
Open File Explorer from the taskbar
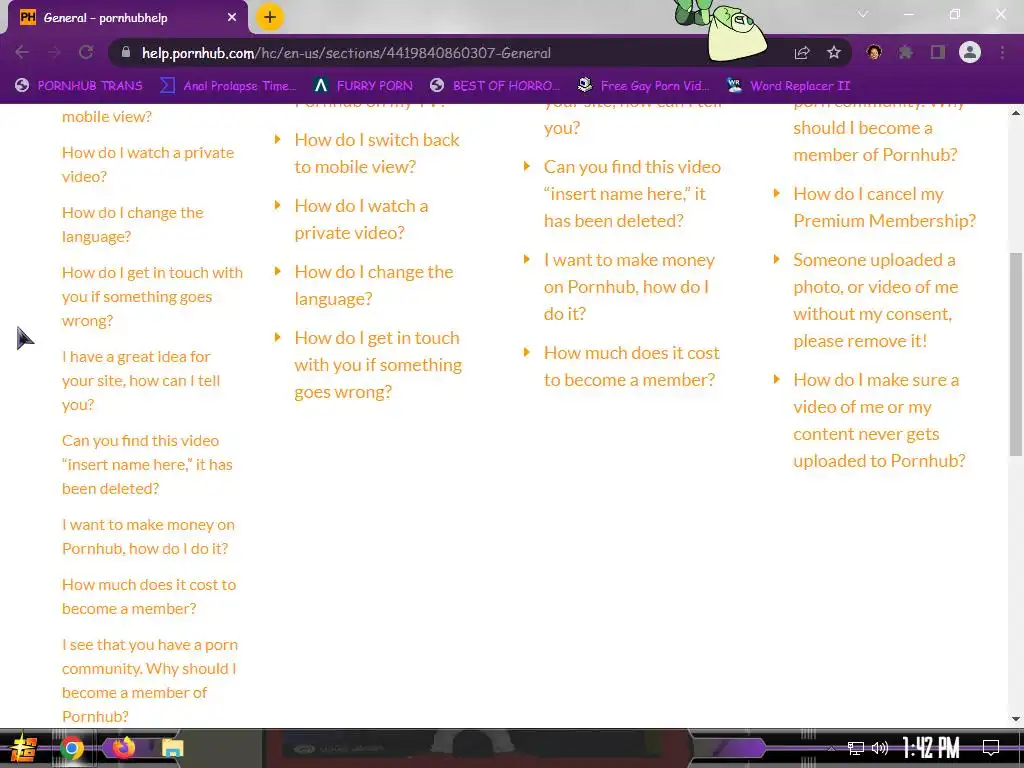[x=173, y=748]
